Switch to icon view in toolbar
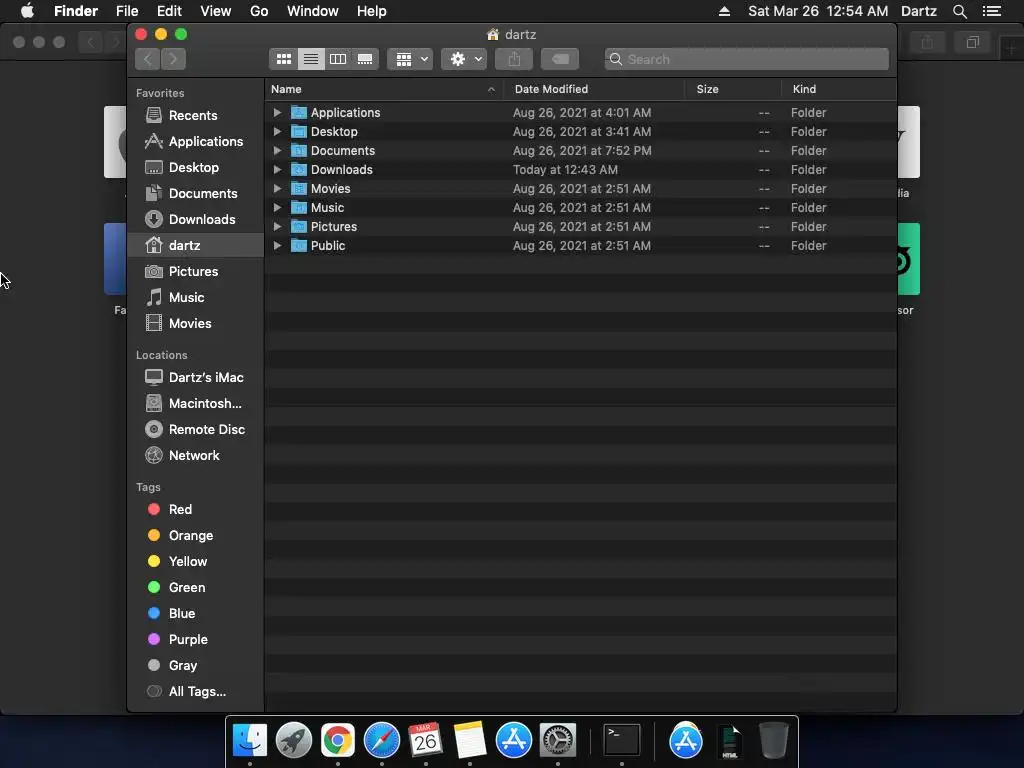This screenshot has width=1024, height=768. coord(283,59)
